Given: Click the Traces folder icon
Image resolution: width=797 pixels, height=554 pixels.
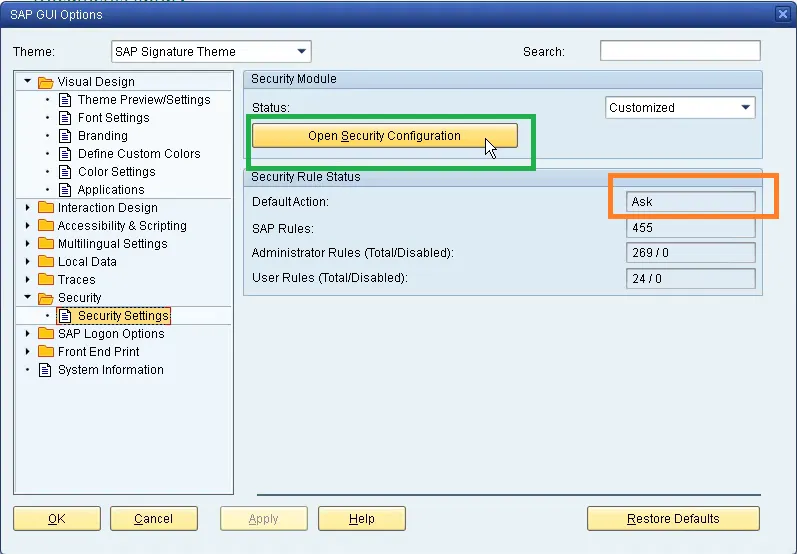Looking at the screenshot, I should coord(46,280).
